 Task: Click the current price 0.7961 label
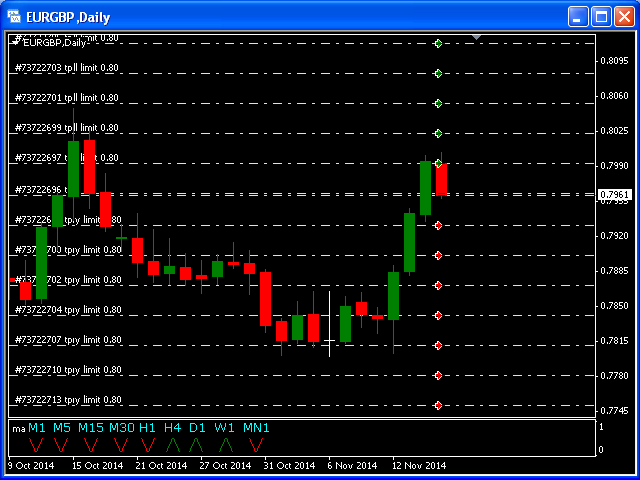coord(613,194)
